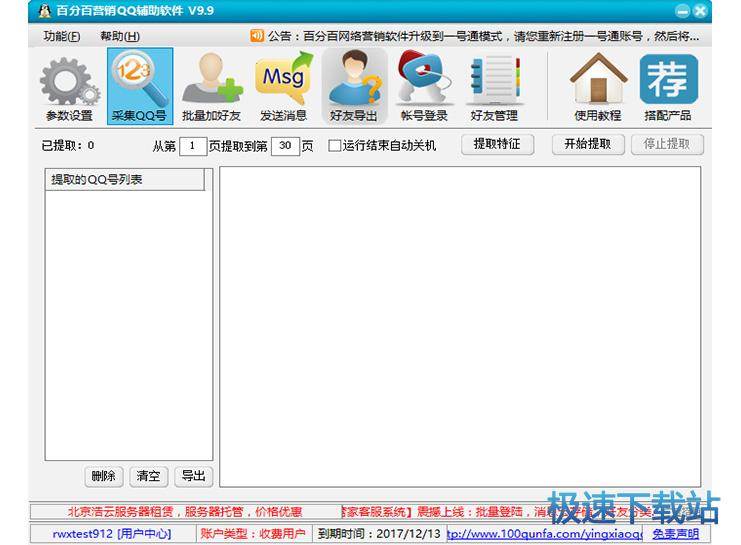Open 参数设置 gear icon

pos(69,87)
